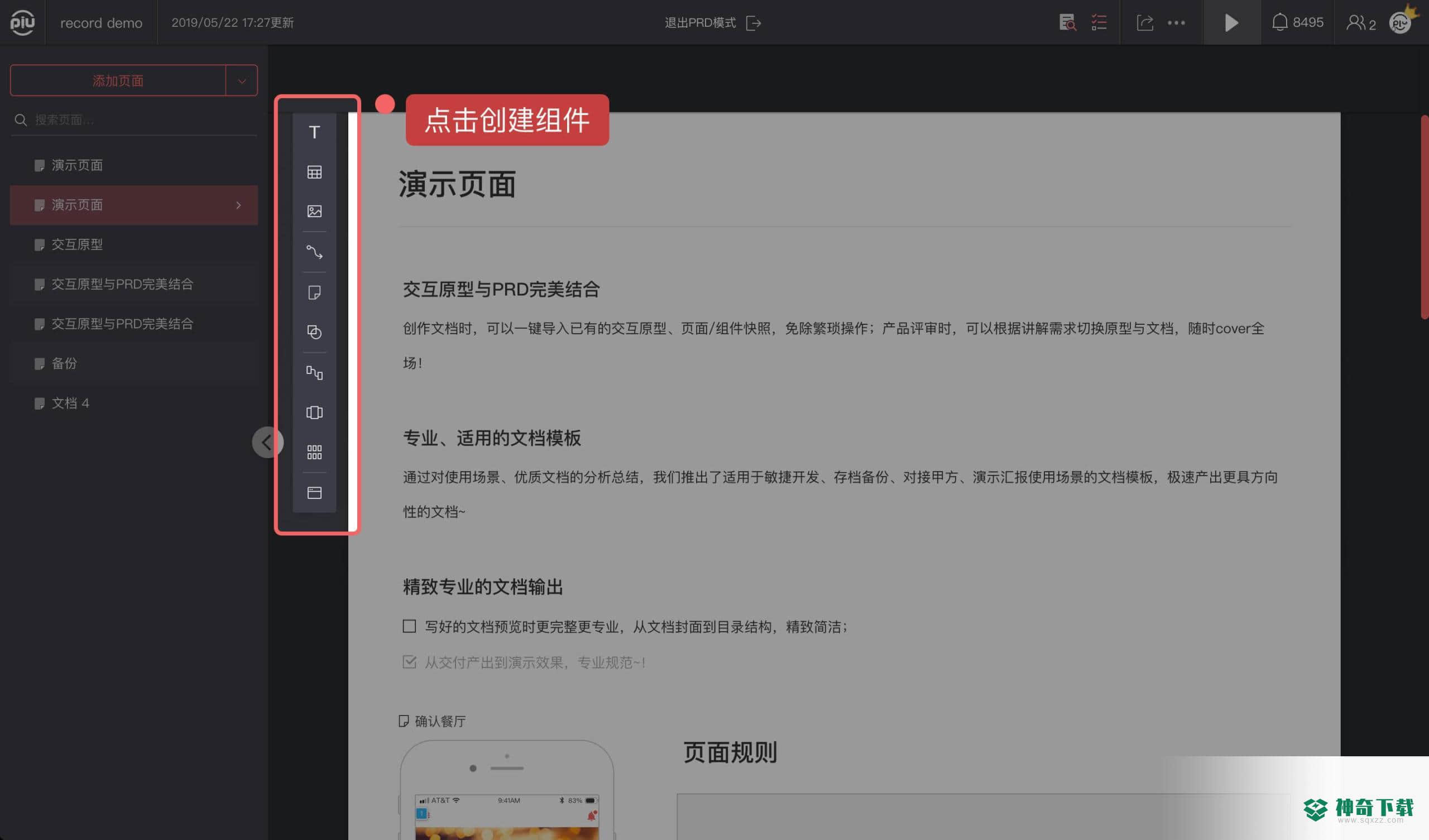
Task: Open the user avatar profile
Action: pyautogui.click(x=1401, y=23)
